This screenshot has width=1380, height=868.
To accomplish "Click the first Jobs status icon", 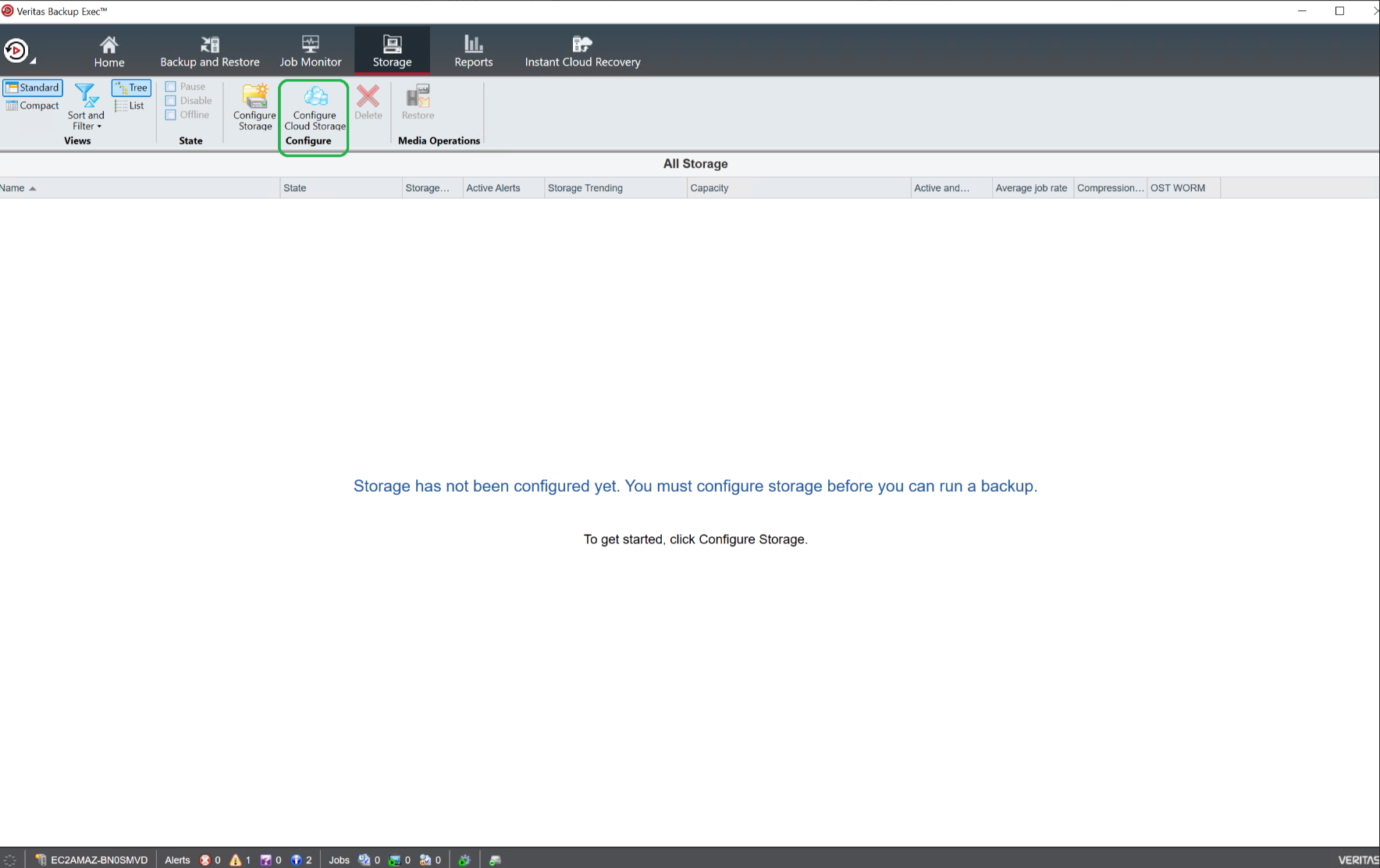I will (364, 860).
